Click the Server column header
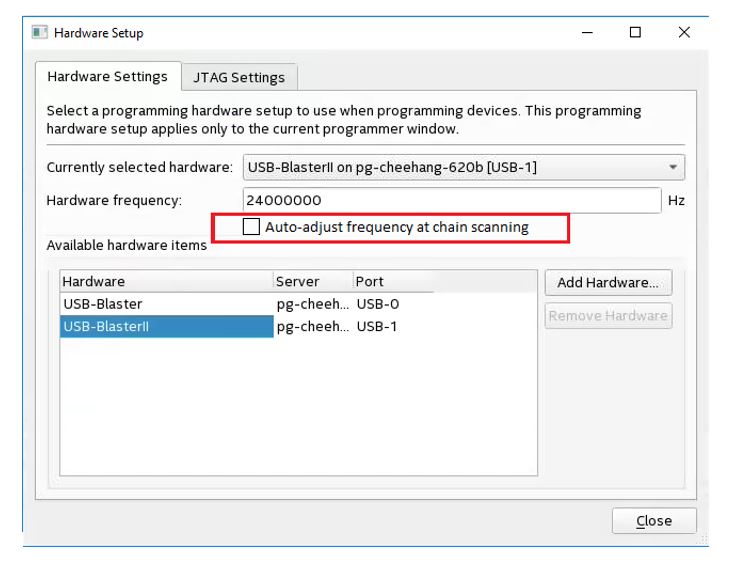Image resolution: width=731 pixels, height=564 pixels. [x=313, y=282]
